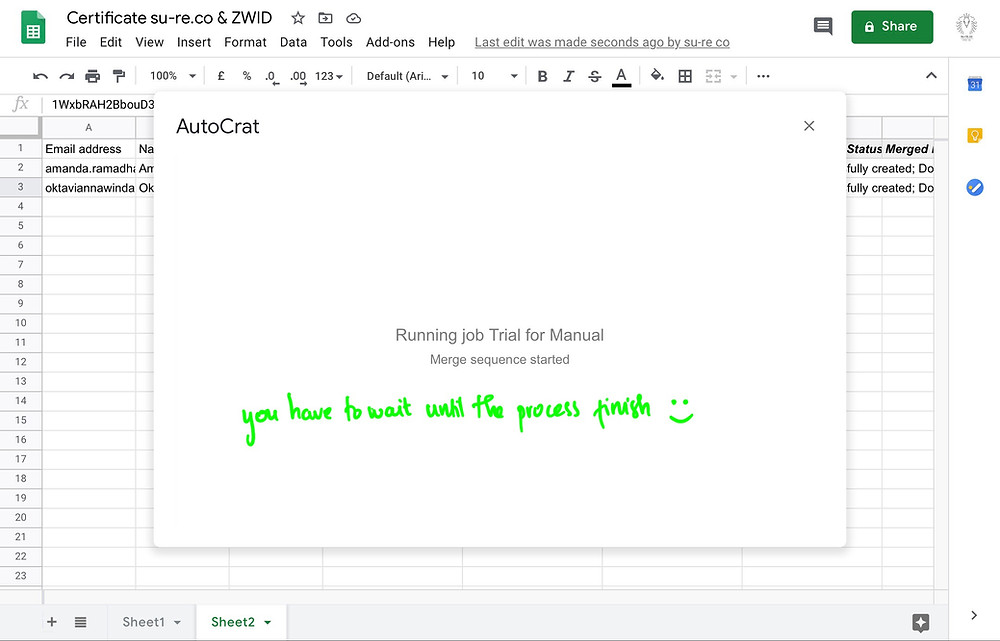Open the last edit history link
This screenshot has width=1000, height=641.
click(602, 42)
